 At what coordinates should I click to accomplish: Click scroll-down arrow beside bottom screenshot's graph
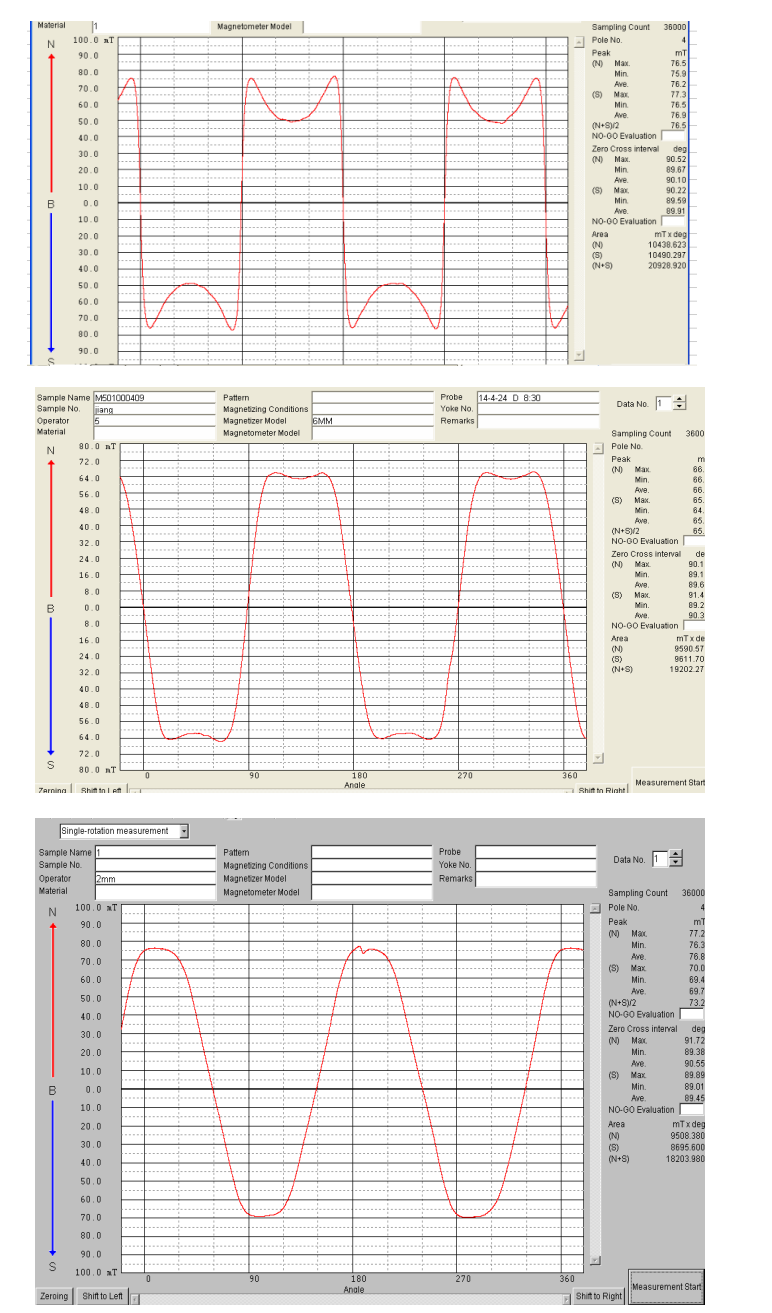pyautogui.click(x=595, y=1261)
